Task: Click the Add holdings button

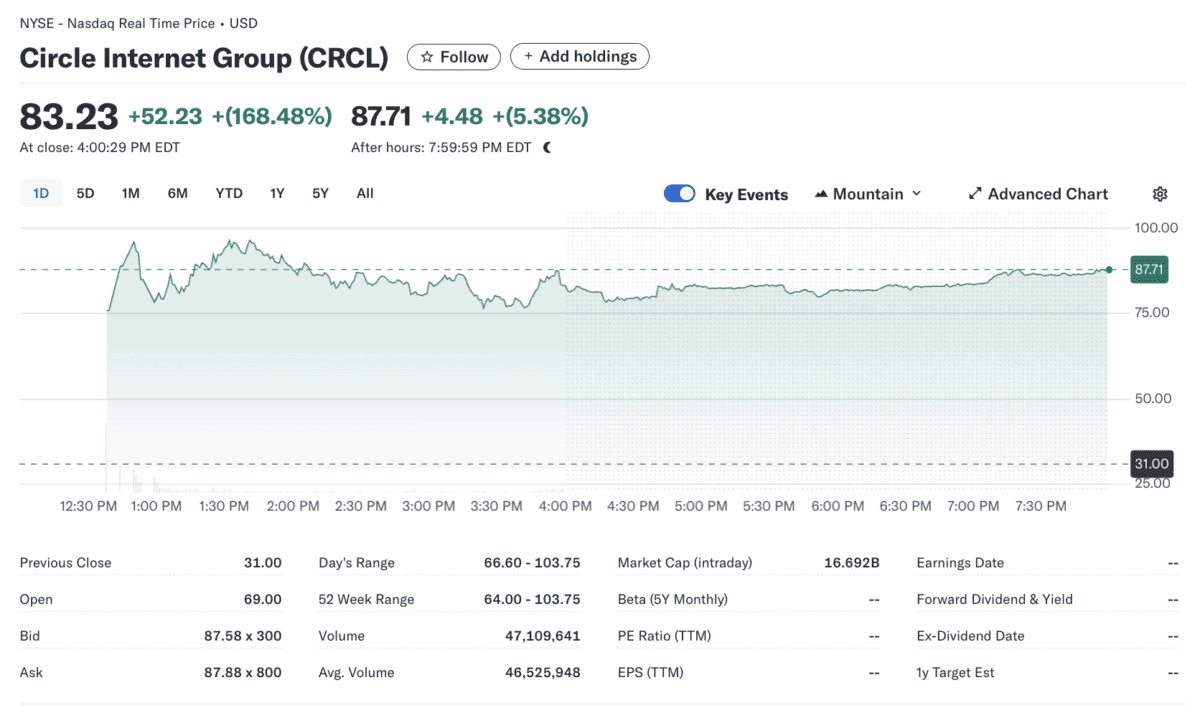Action: (x=580, y=57)
